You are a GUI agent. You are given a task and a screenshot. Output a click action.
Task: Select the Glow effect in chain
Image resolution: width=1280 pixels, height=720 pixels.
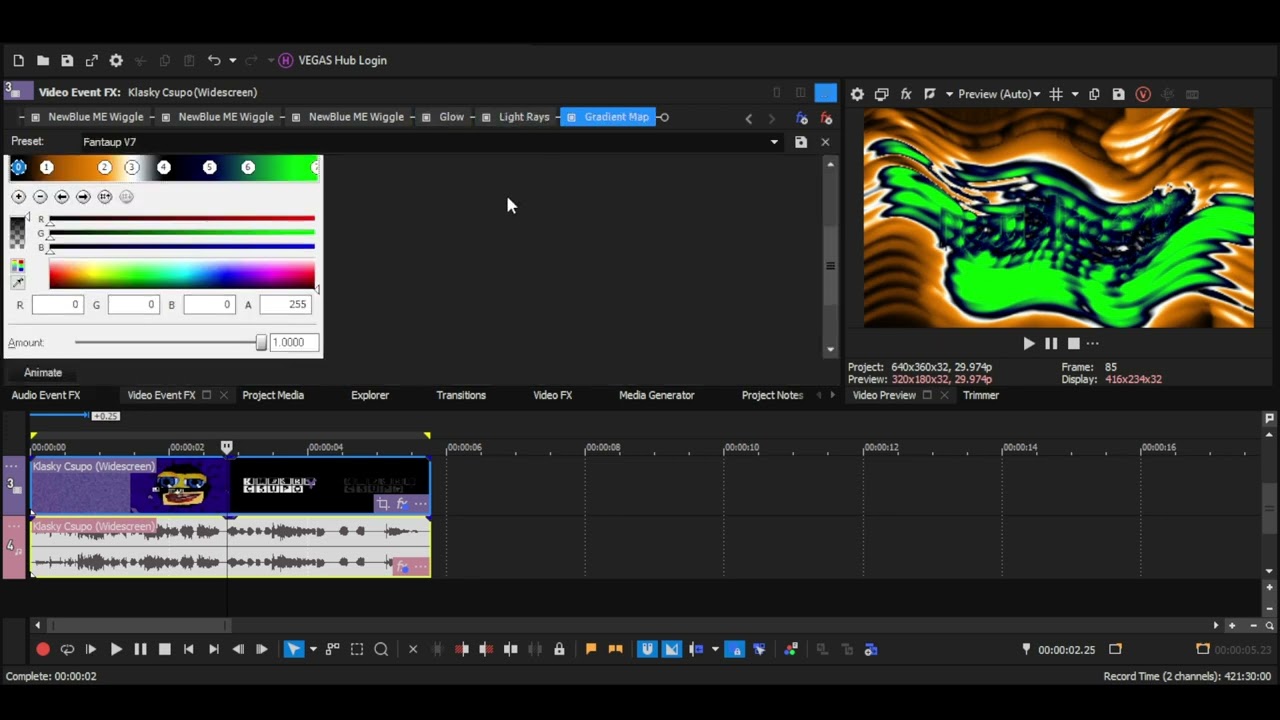[452, 117]
